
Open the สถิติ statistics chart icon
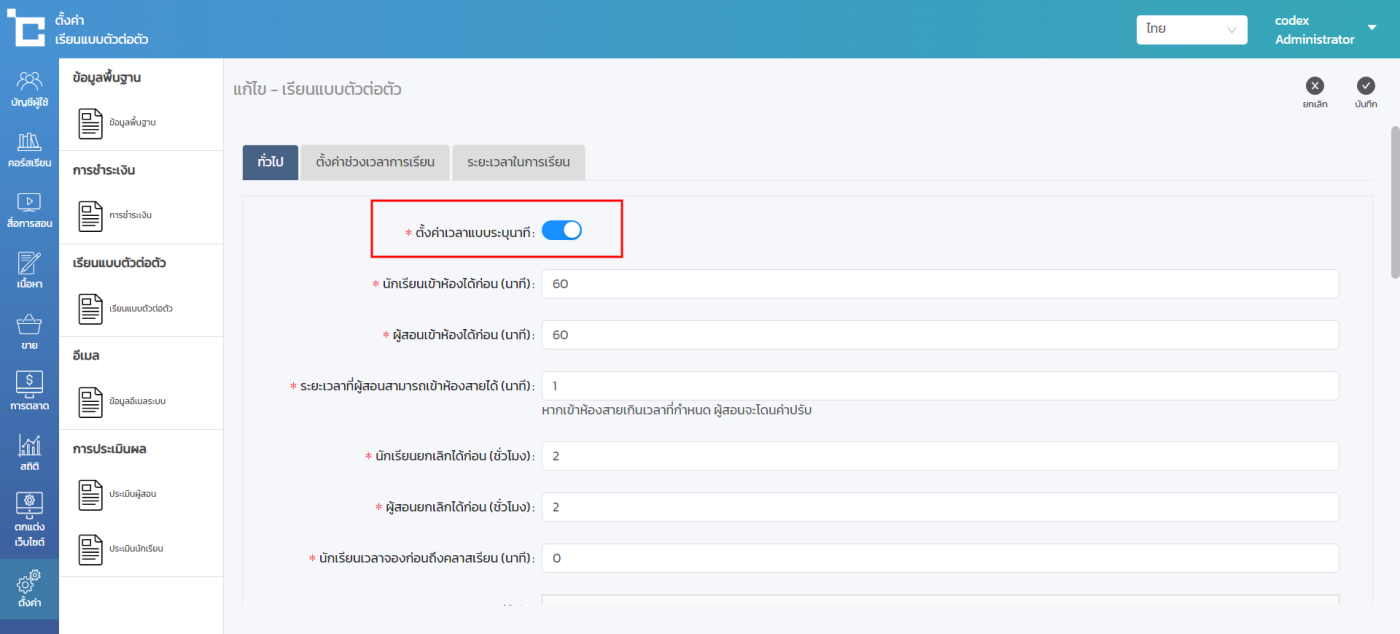click(x=29, y=452)
